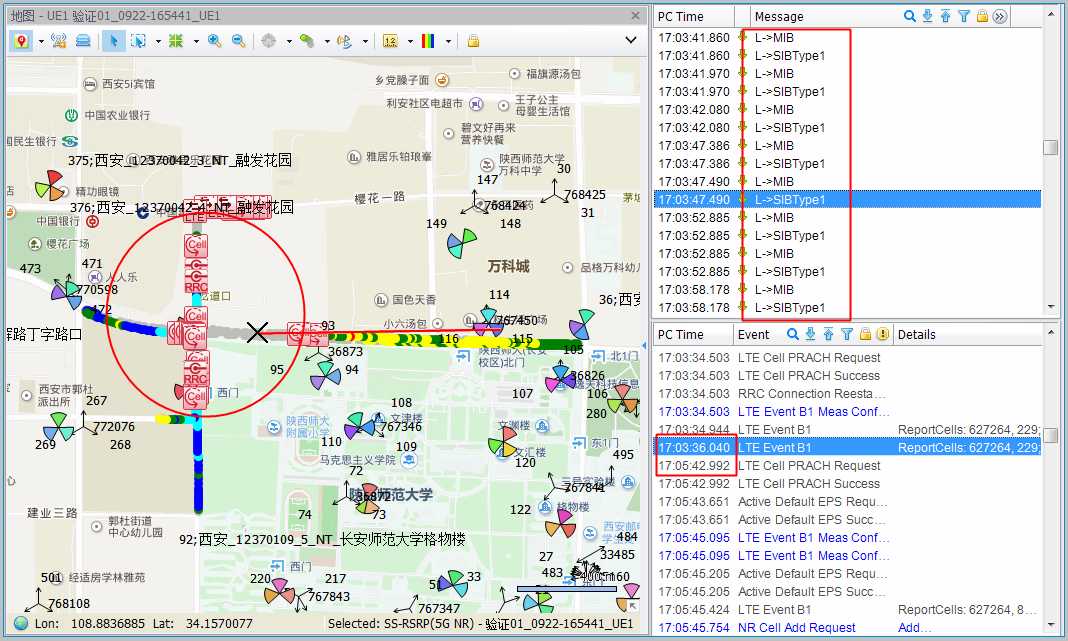Toggle the lock in Message panel header

point(982,16)
